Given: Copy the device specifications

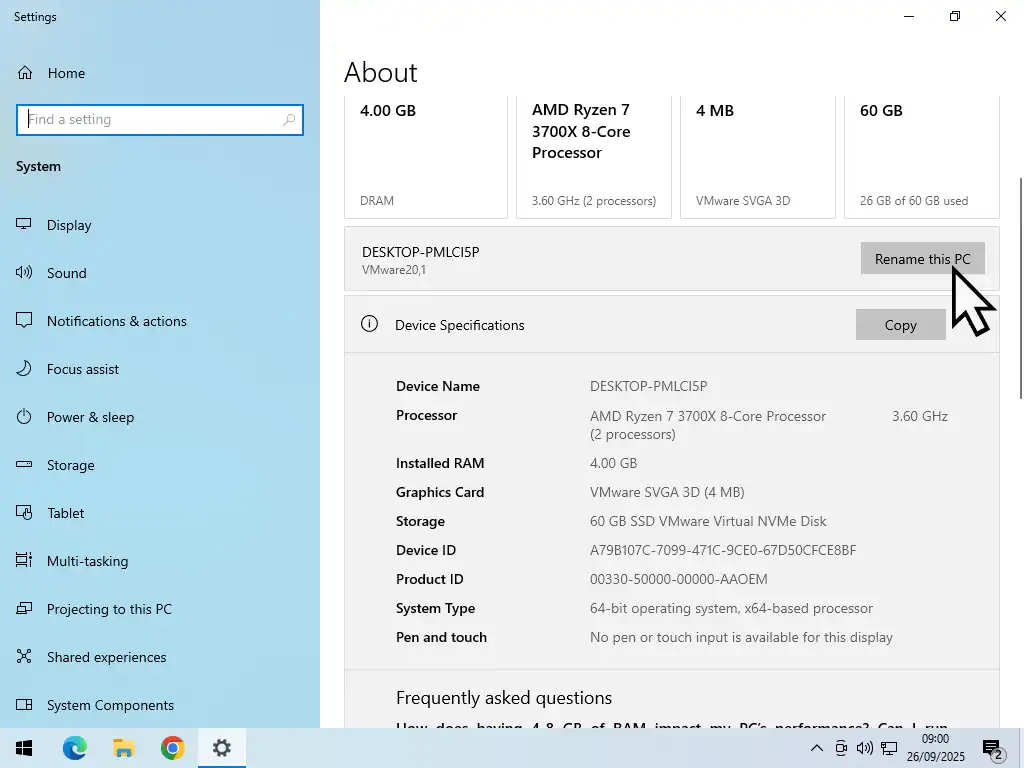Looking at the screenshot, I should [901, 325].
